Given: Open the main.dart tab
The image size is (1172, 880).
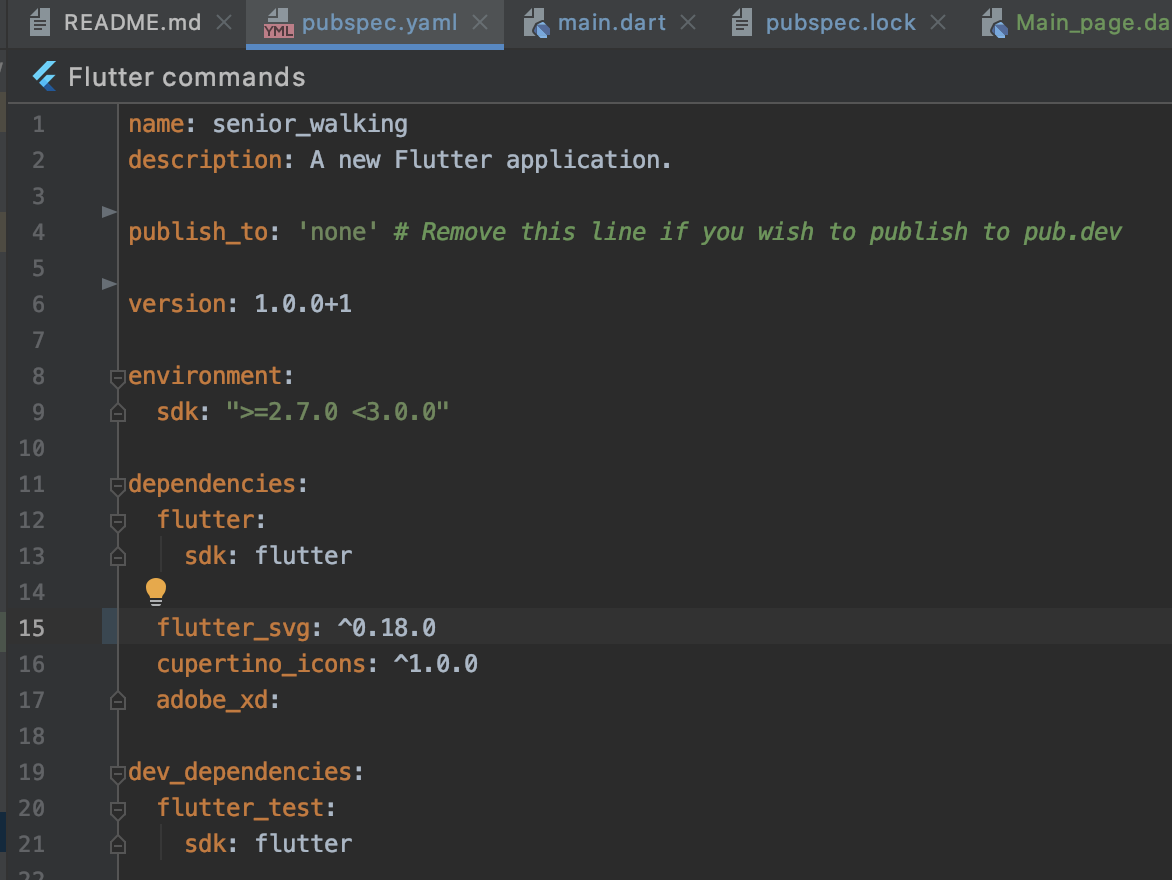Looking at the screenshot, I should pyautogui.click(x=612, y=22).
